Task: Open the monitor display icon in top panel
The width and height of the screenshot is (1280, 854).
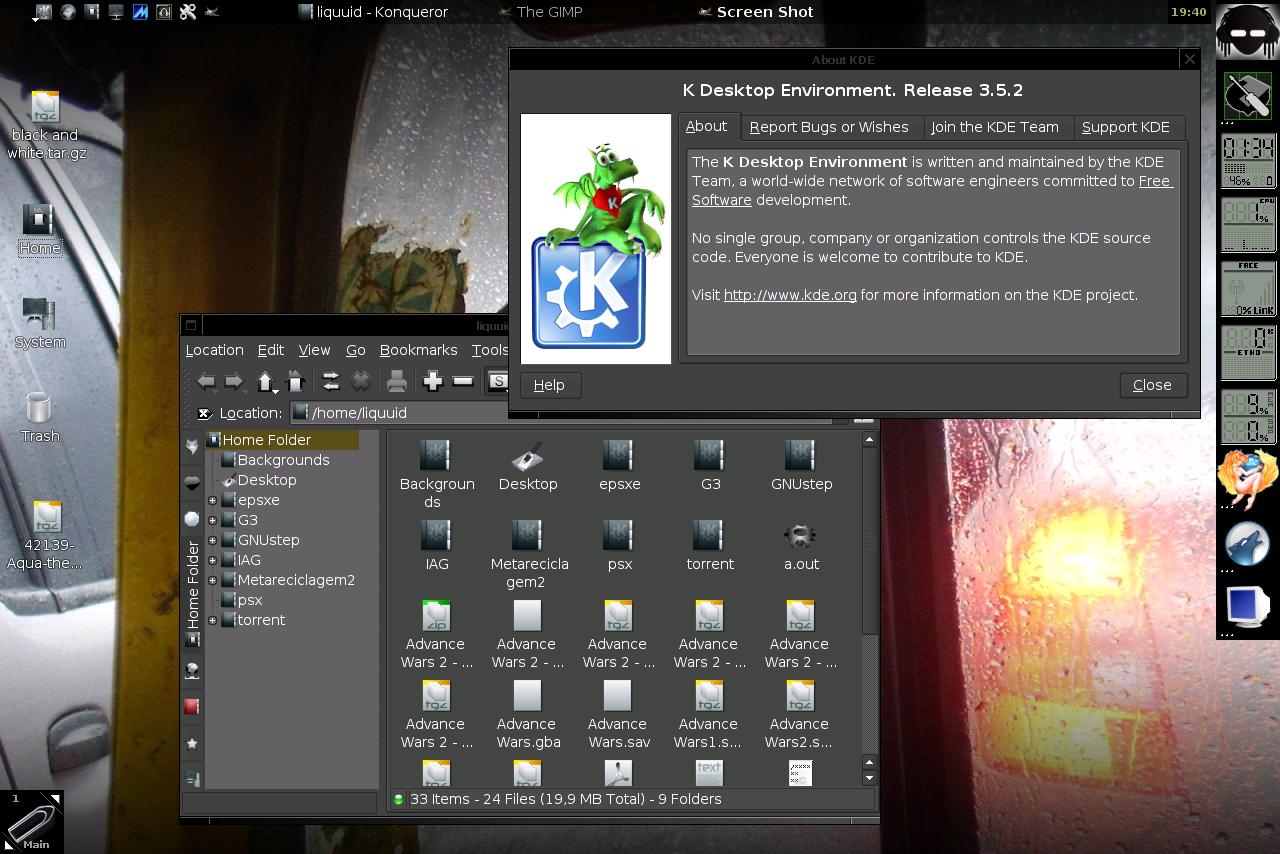Action: click(x=116, y=12)
